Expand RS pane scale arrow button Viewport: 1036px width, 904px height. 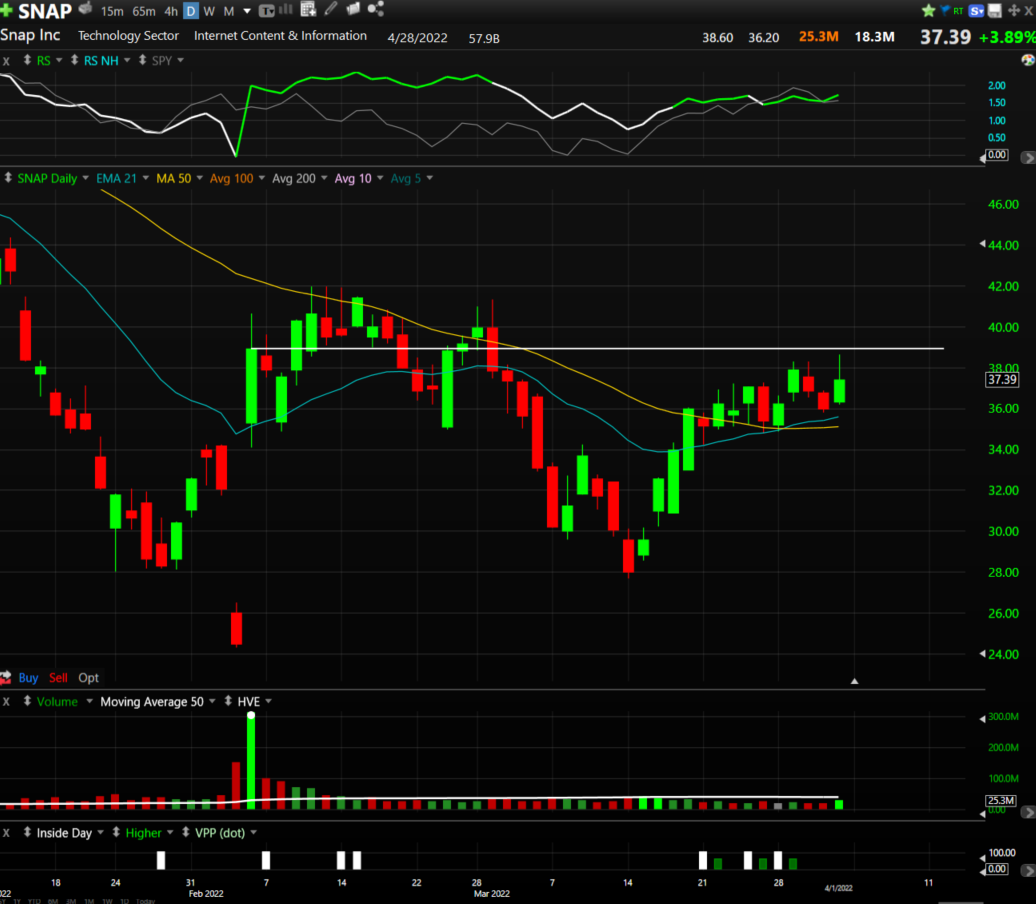pos(1027,157)
